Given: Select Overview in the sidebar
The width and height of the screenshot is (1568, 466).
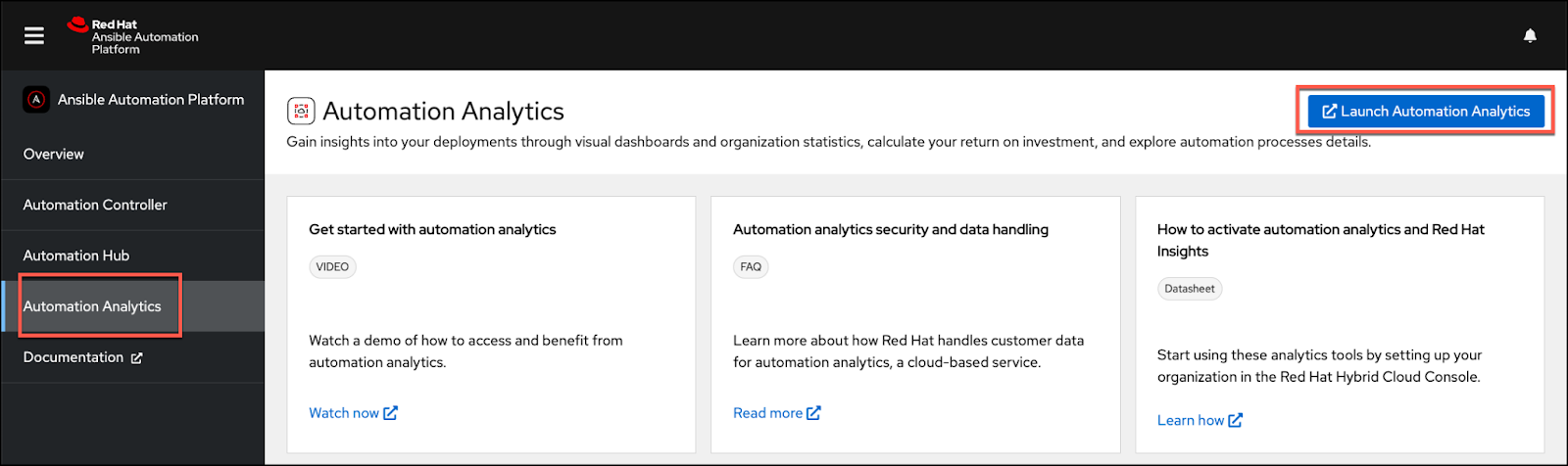Looking at the screenshot, I should [x=54, y=154].
